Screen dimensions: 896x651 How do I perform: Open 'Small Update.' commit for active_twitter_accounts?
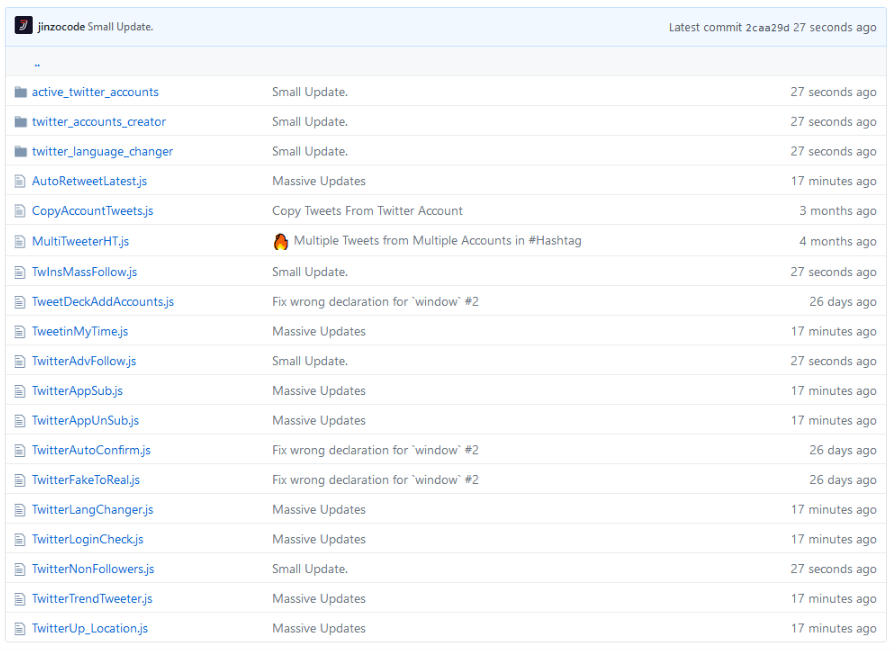point(310,92)
